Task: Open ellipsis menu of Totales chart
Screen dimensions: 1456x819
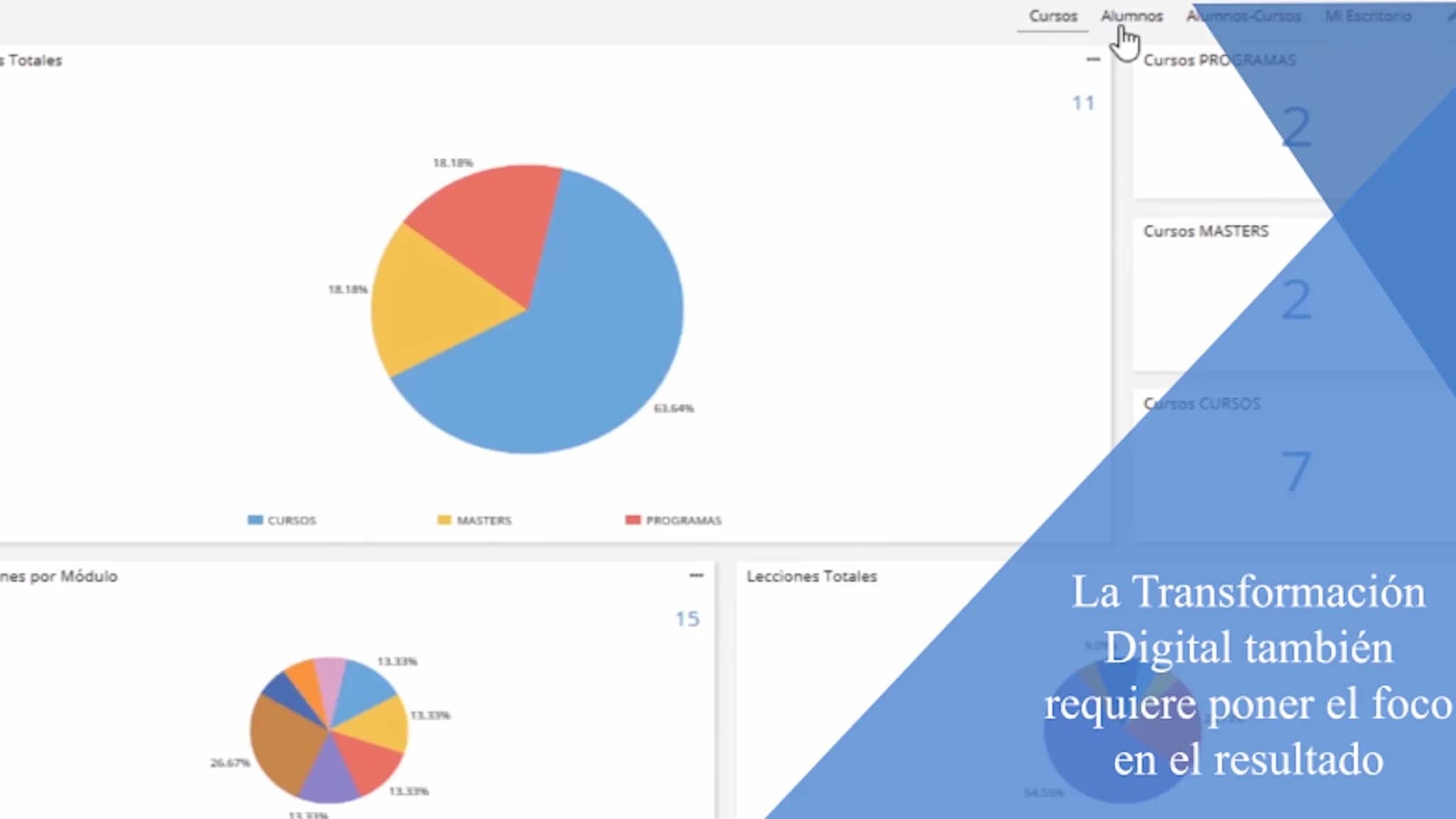Action: point(1093,60)
